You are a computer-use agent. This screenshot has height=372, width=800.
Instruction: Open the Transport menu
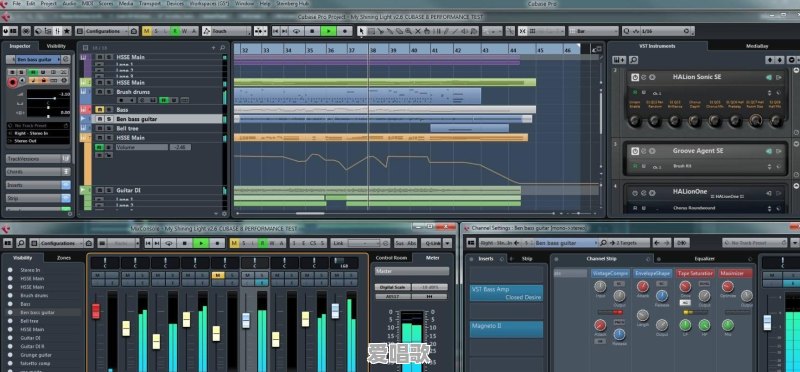pos(151,4)
